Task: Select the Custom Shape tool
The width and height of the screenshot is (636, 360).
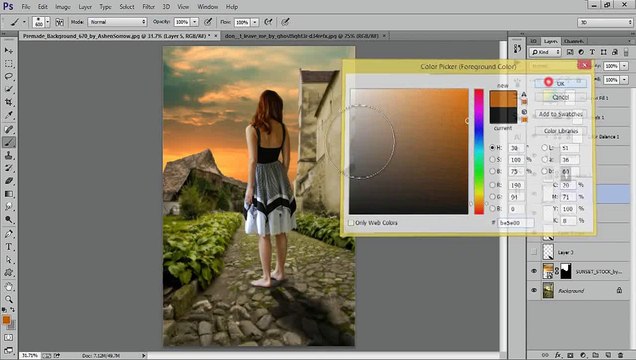Action: [9, 273]
